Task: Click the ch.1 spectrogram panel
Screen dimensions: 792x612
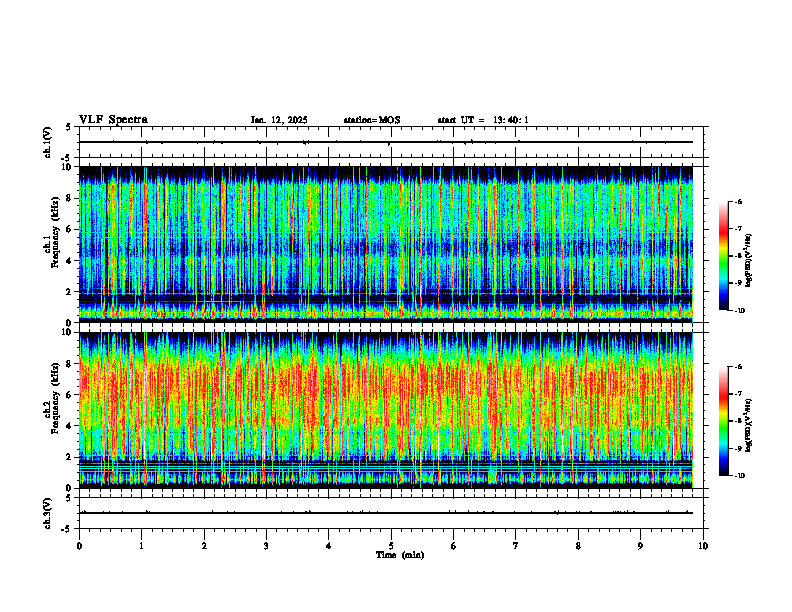Action: coord(386,244)
